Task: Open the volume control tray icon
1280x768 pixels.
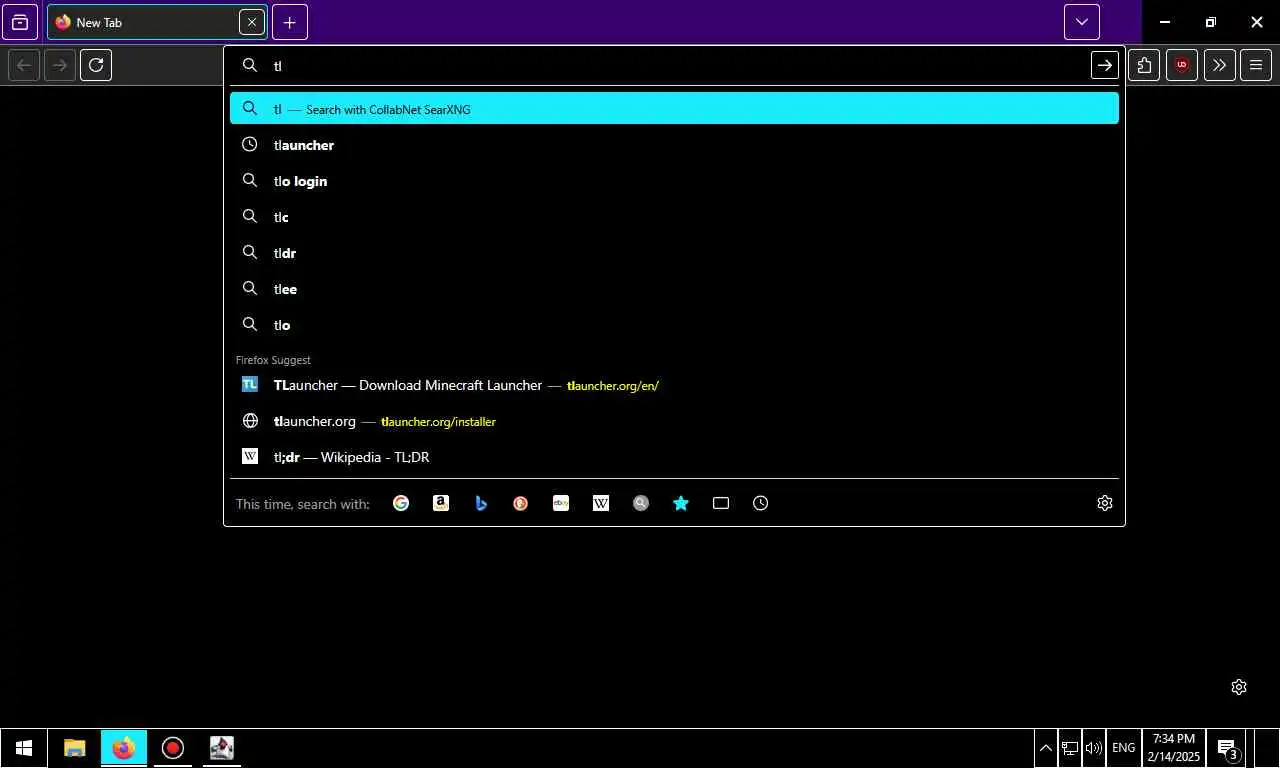Action: pyautogui.click(x=1094, y=748)
